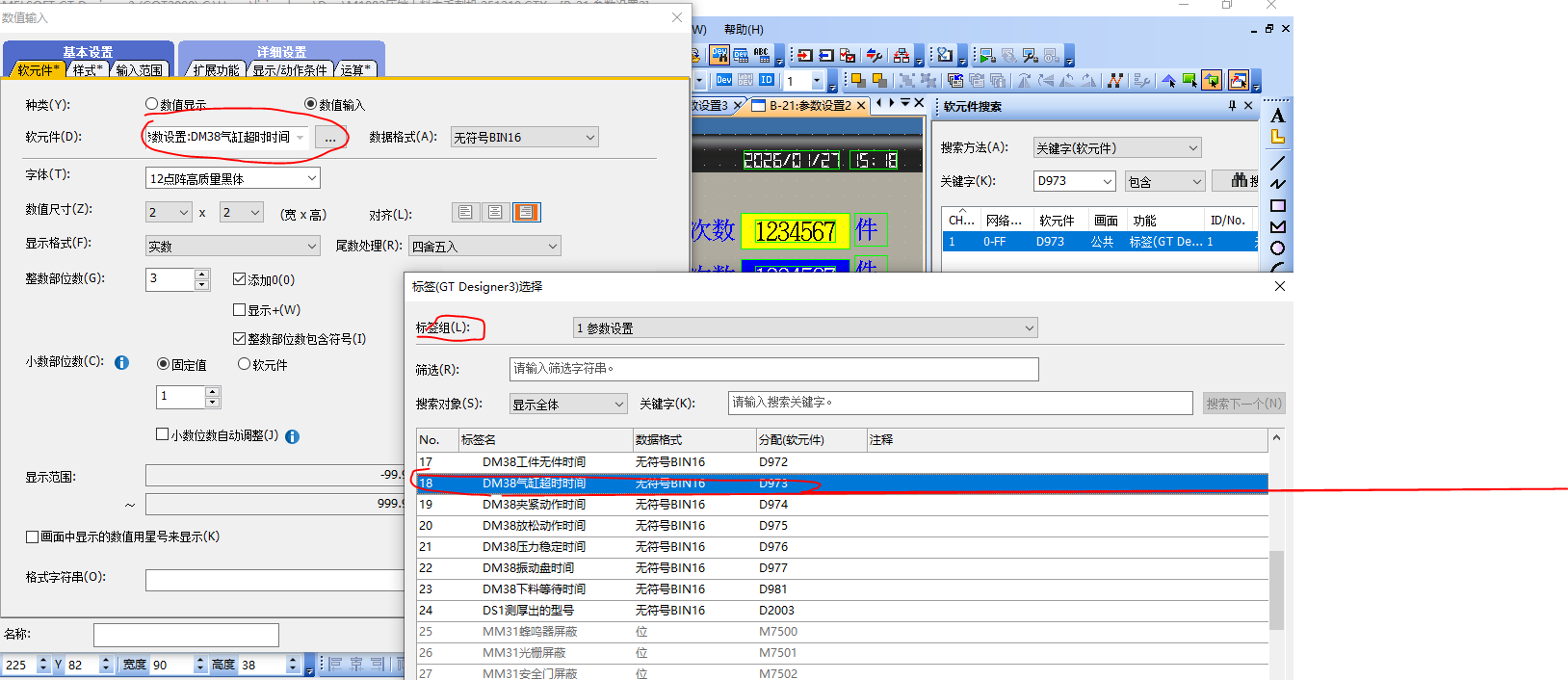Pin the 软元件搜索 panel
1568x680 pixels.
[x=1232, y=106]
